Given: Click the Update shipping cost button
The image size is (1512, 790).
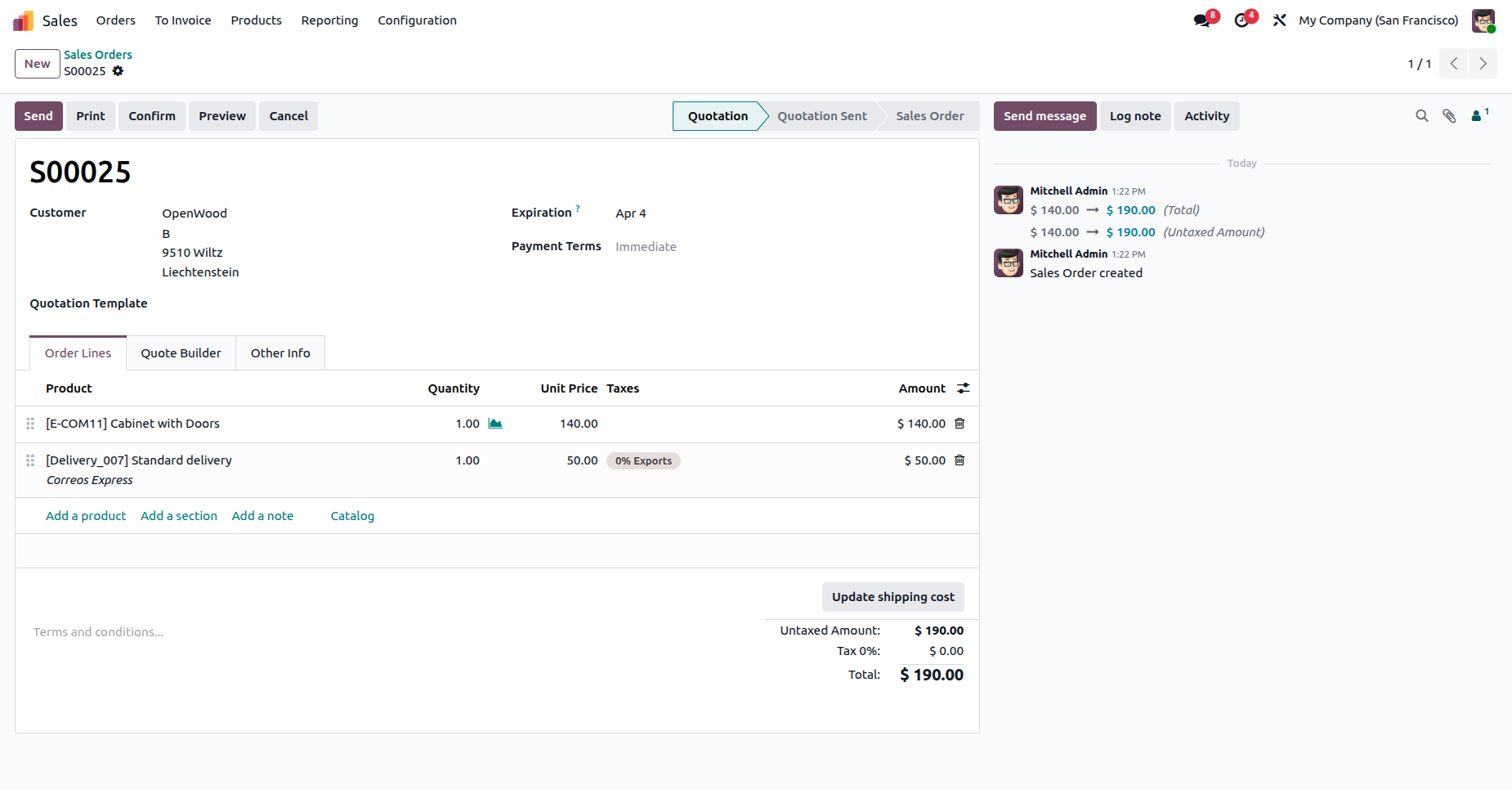Looking at the screenshot, I should click(892, 597).
